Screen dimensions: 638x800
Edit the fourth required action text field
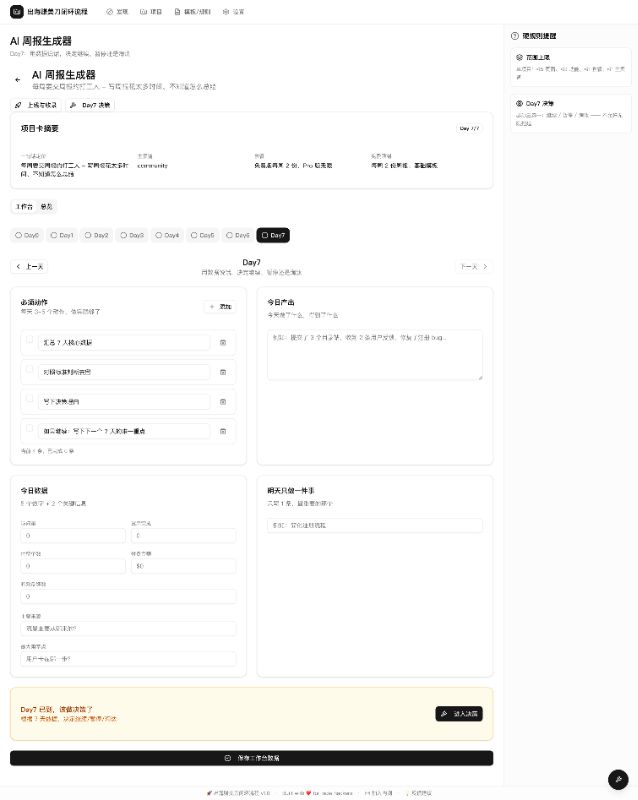(124, 432)
